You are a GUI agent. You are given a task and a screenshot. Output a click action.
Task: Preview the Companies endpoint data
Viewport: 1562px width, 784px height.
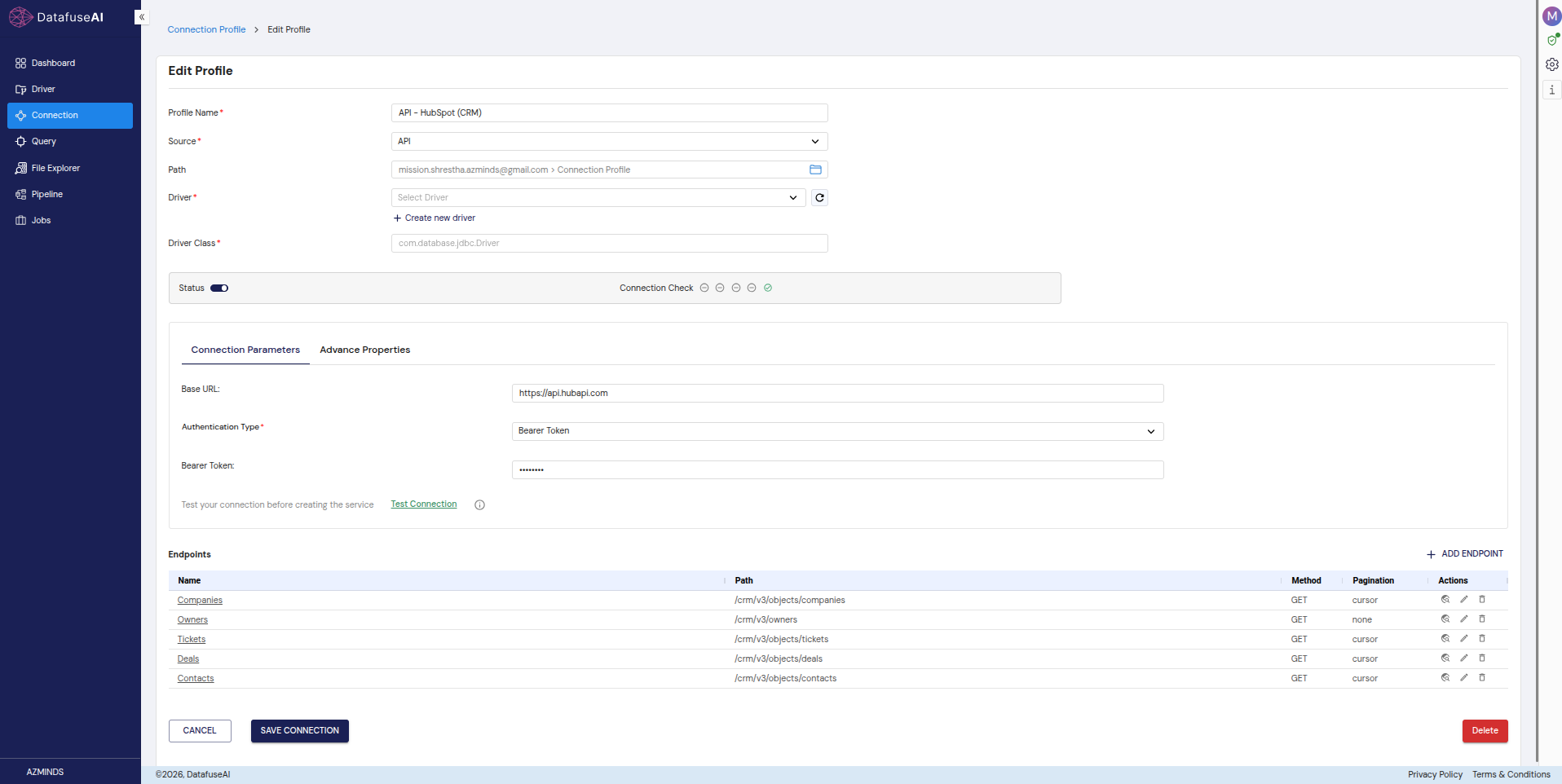[1445, 600]
